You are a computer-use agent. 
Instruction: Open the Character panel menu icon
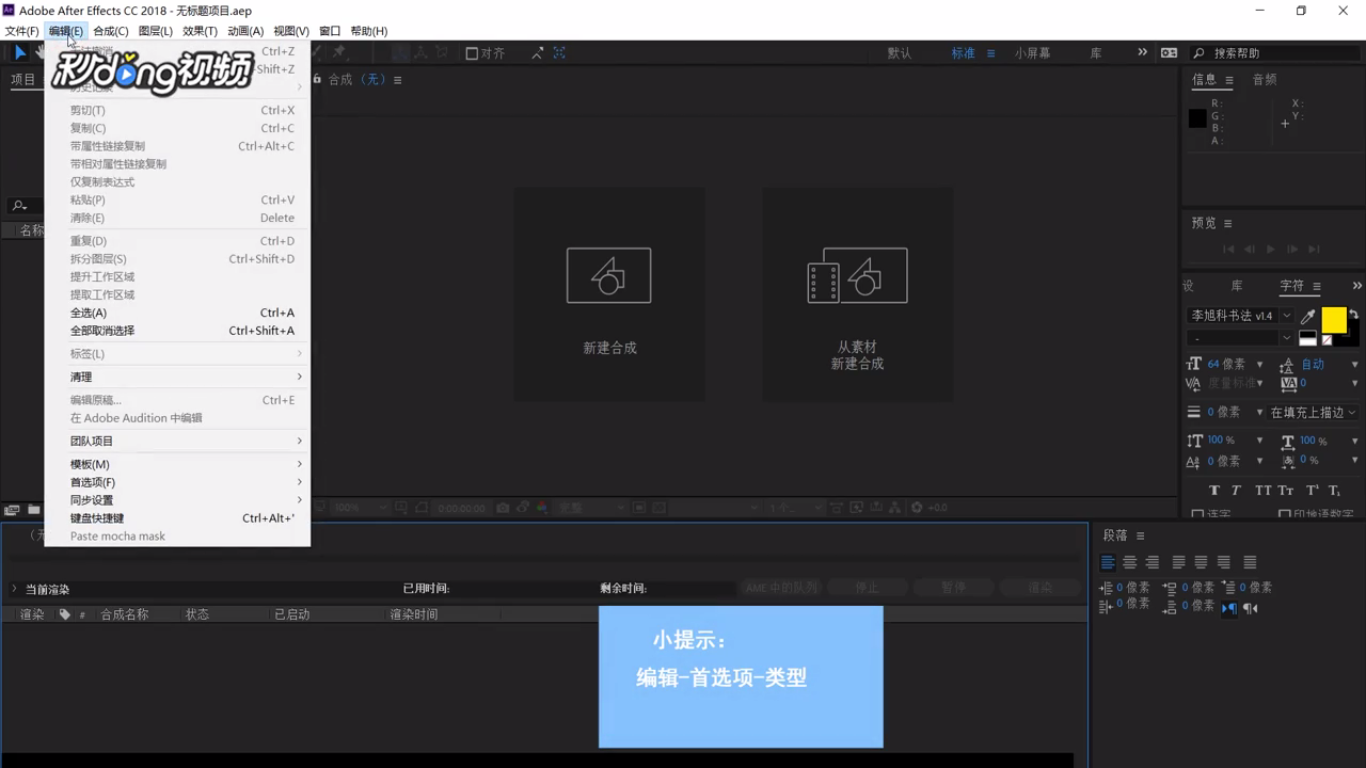pos(1317,286)
